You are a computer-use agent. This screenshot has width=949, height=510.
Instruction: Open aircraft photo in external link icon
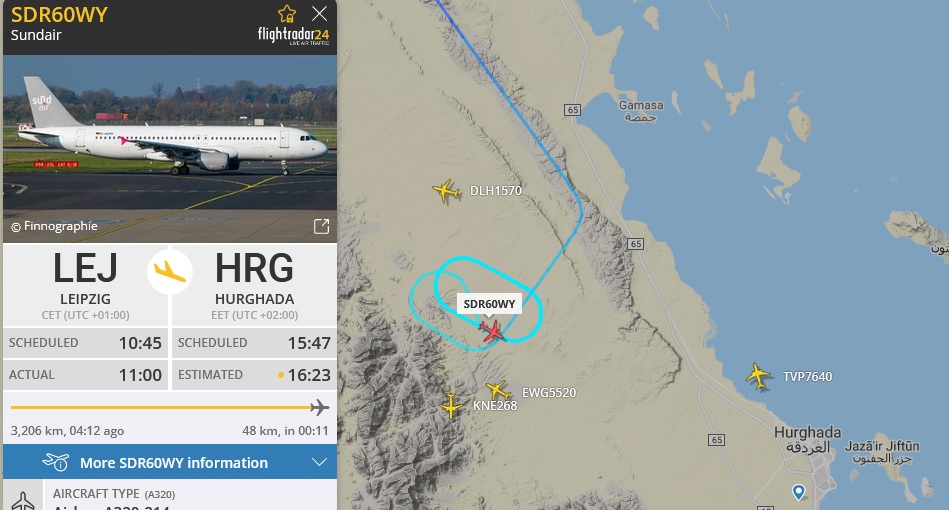click(321, 226)
